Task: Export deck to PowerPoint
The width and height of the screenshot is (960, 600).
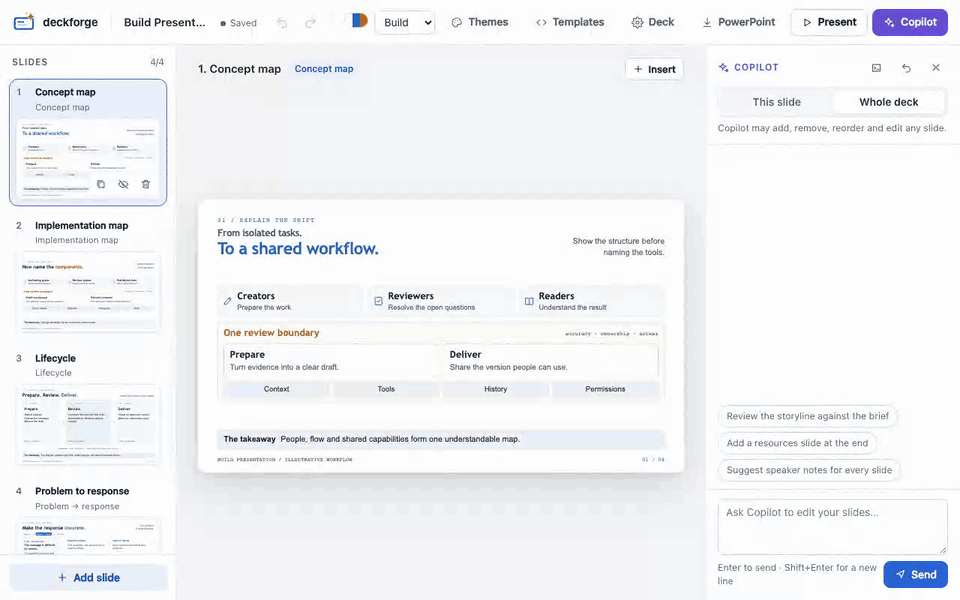Action: point(738,22)
